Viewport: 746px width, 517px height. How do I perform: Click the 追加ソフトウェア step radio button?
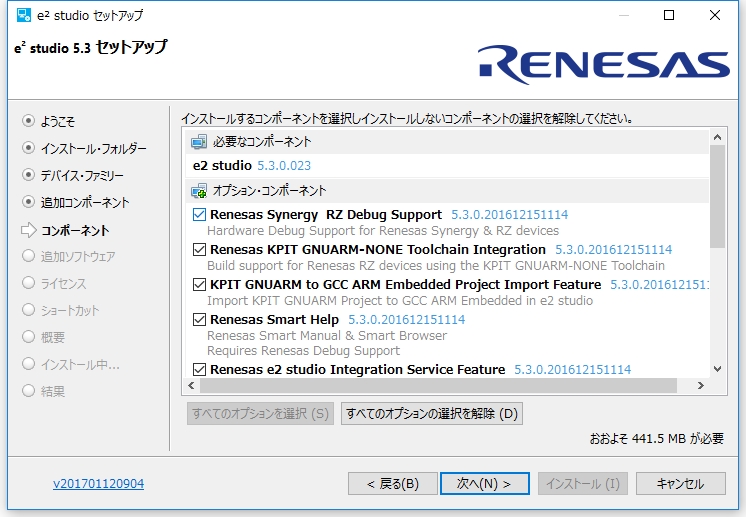tap(29, 256)
